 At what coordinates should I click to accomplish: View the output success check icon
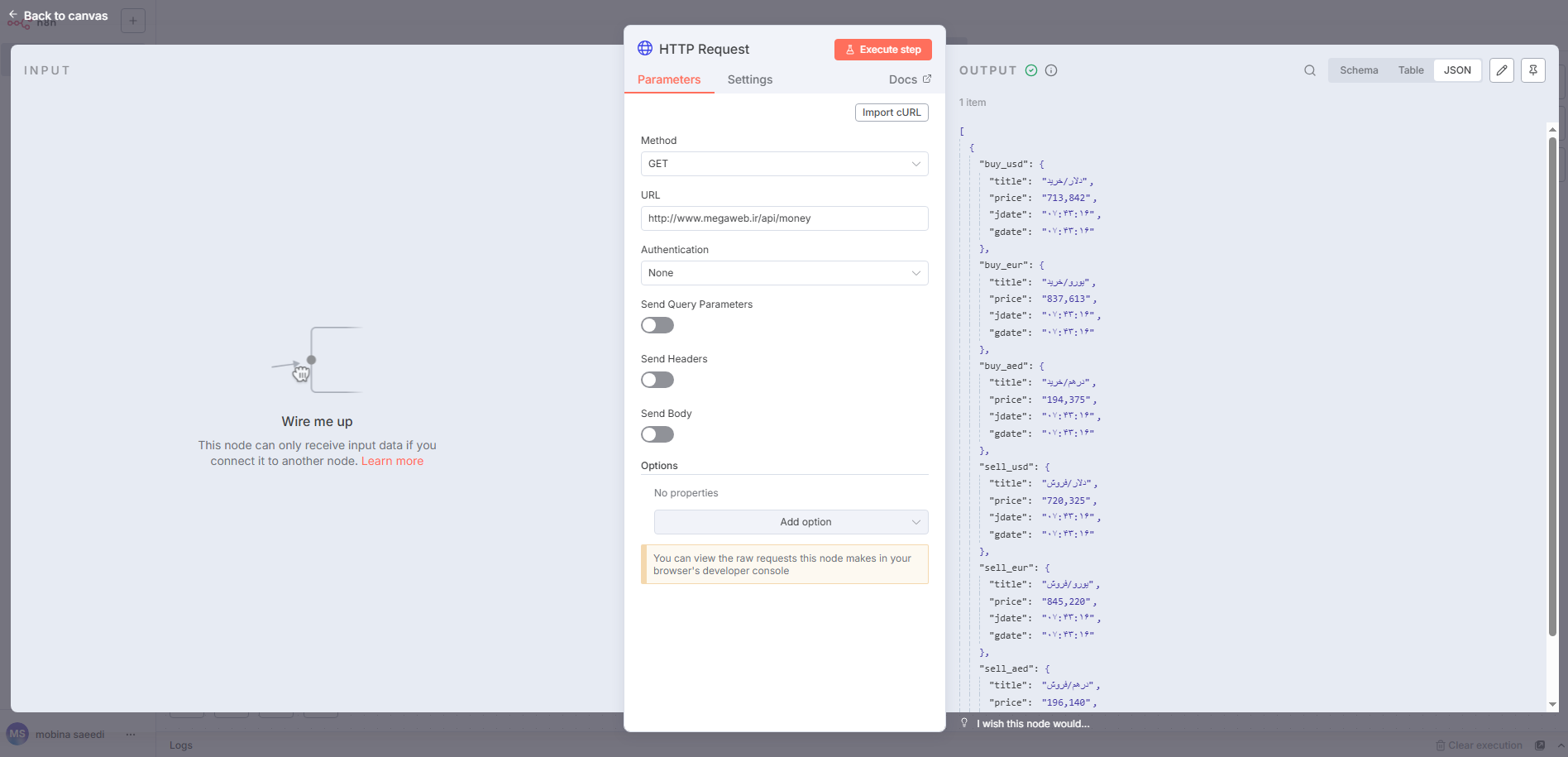[x=1030, y=70]
